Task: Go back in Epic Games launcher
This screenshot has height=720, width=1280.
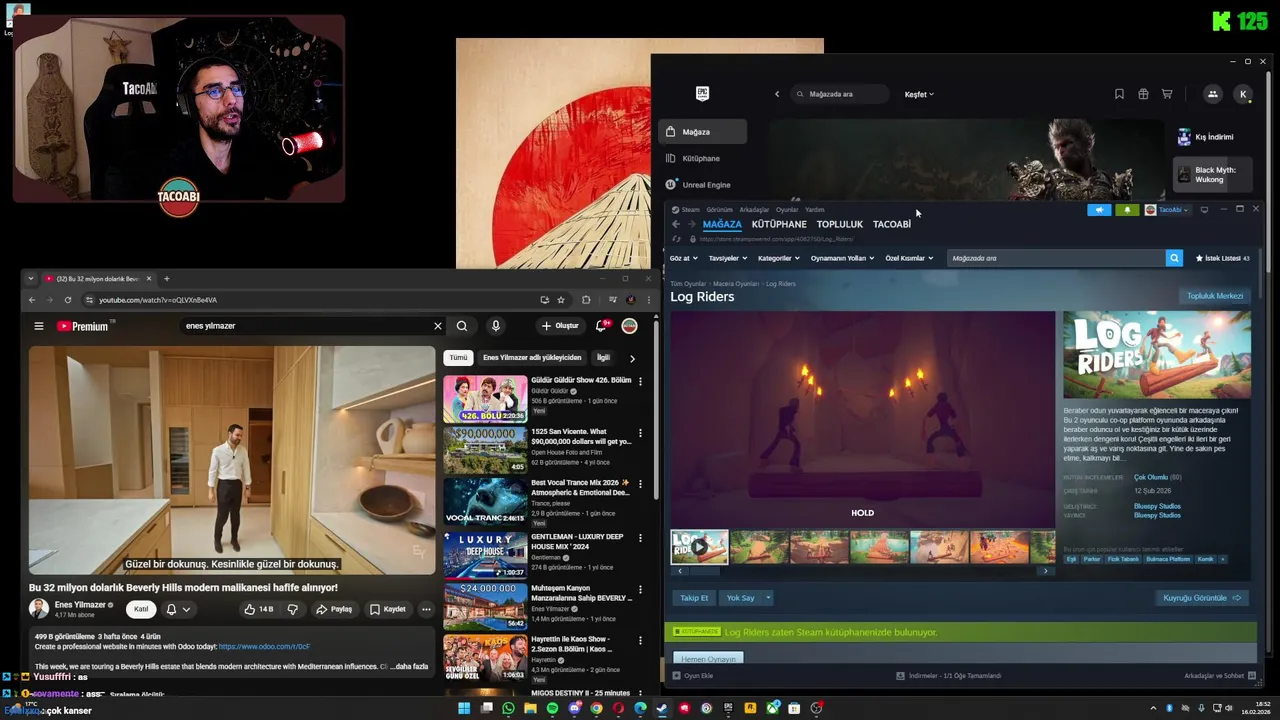Action: [777, 94]
